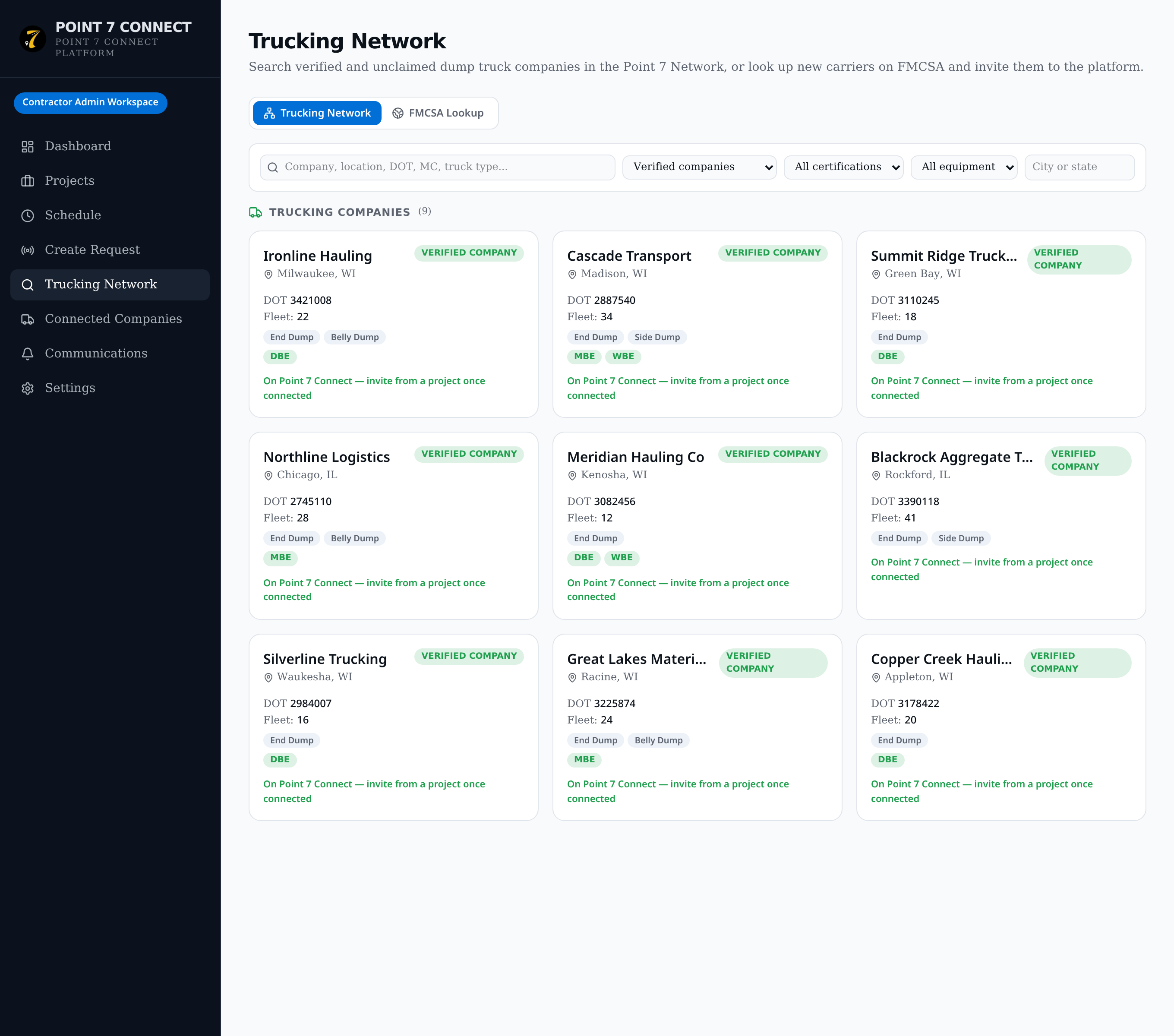Click the City or state input field
1174x1036 pixels.
coord(1080,167)
